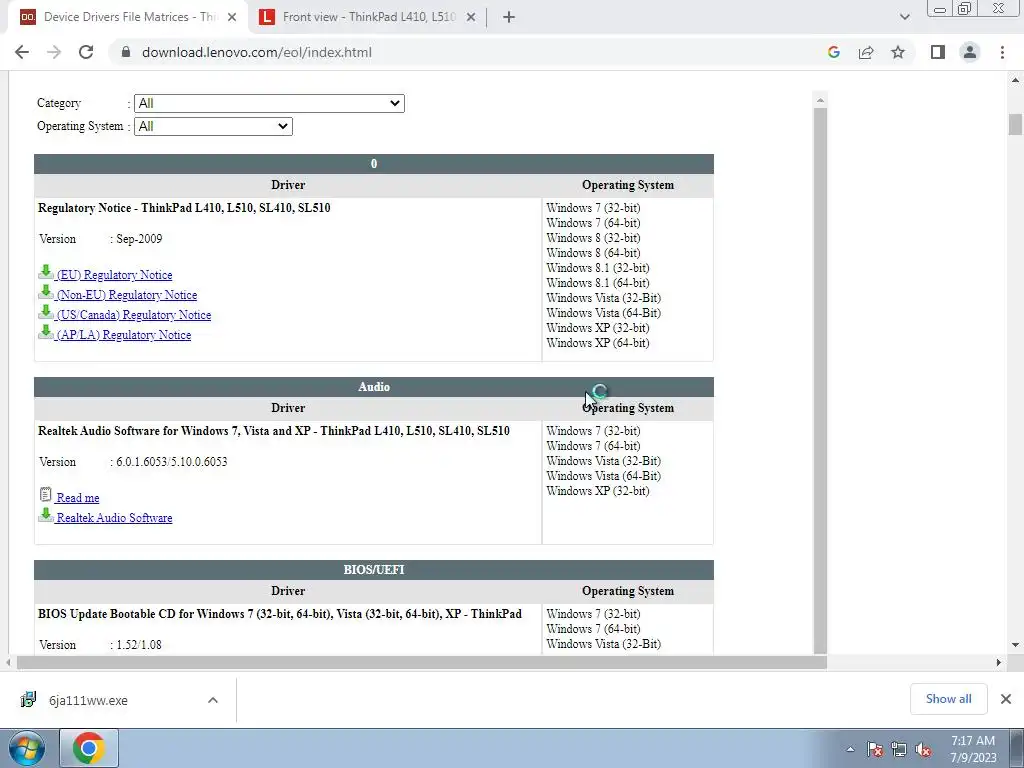Click the Regulatory Notice ThinkPad driver title
The image size is (1024, 768).
(x=184, y=208)
